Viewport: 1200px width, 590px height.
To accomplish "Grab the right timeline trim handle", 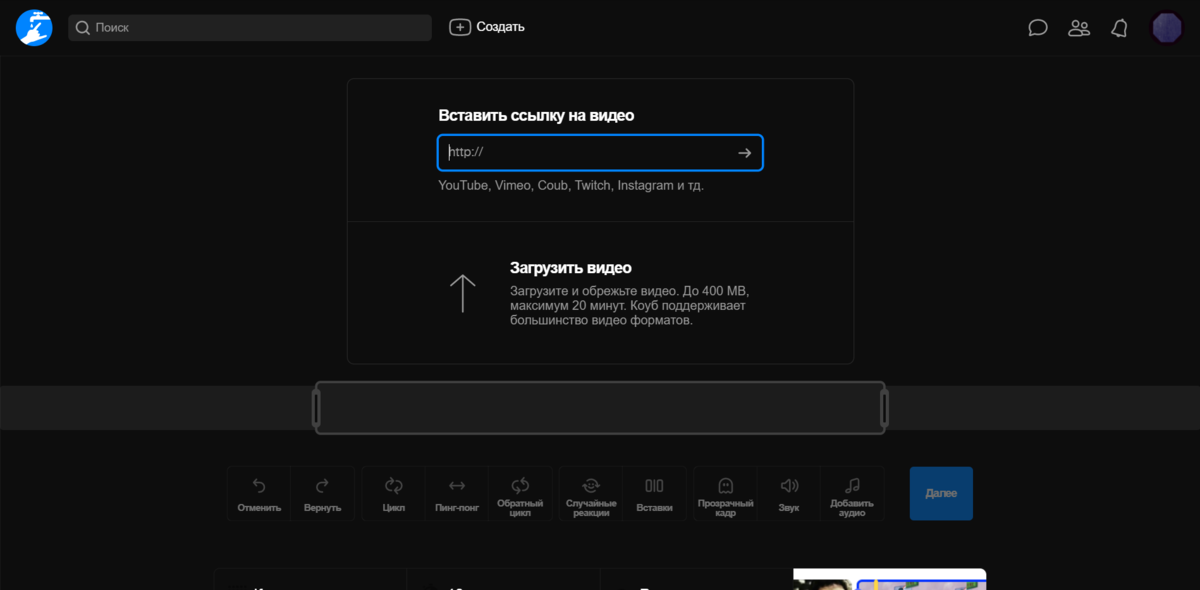I will click(885, 408).
